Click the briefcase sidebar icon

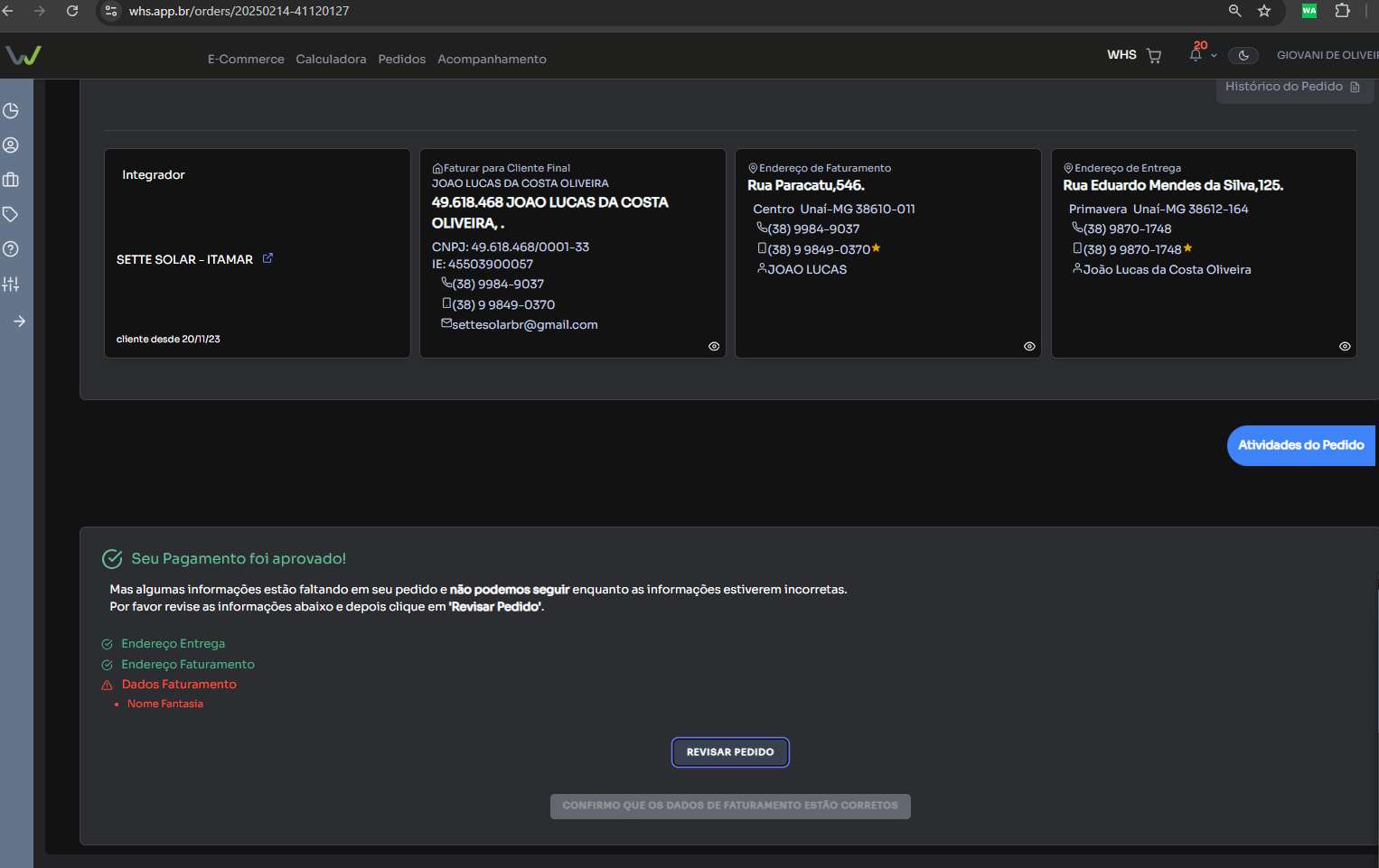[11, 180]
